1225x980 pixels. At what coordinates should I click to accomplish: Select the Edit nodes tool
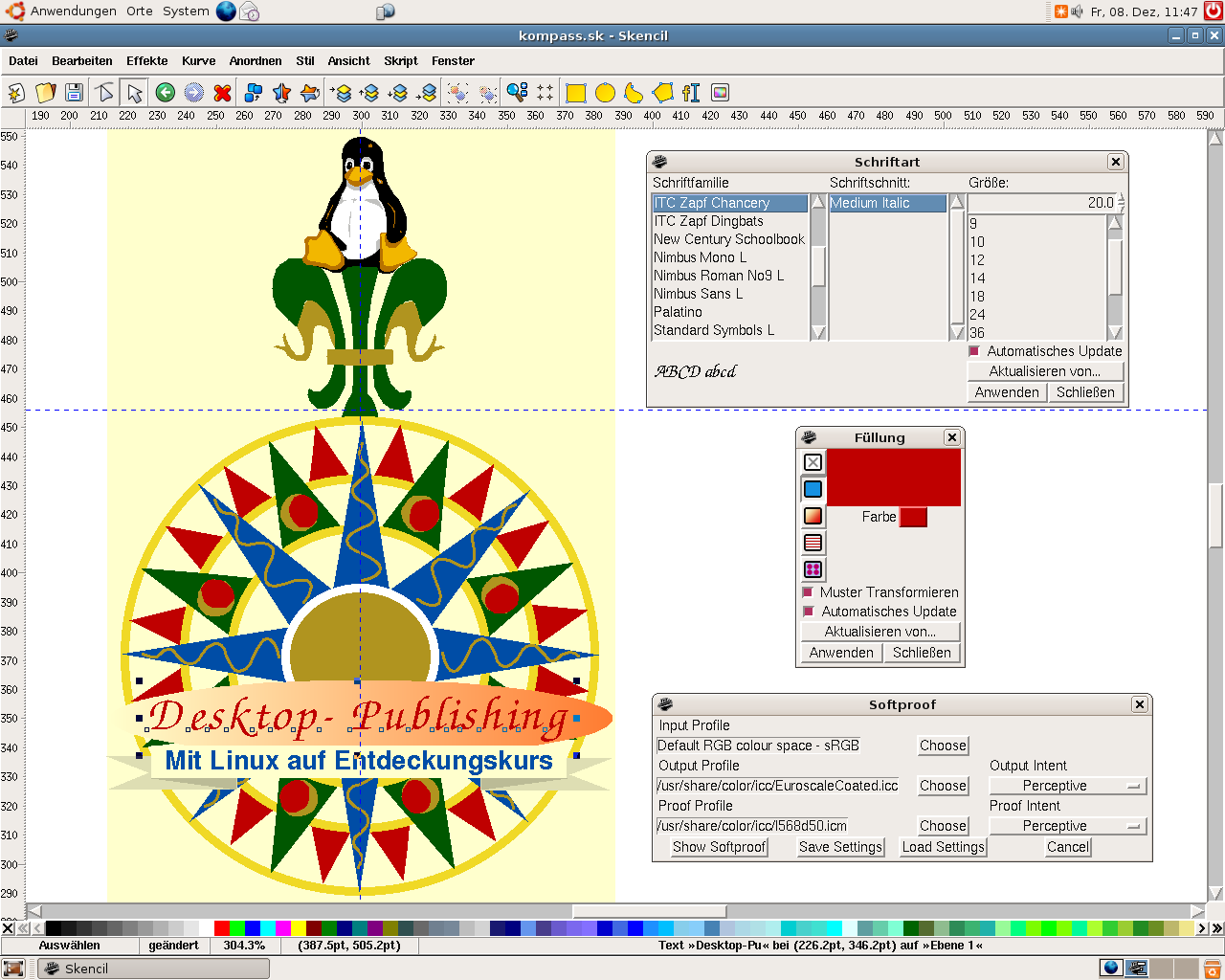tap(105, 92)
